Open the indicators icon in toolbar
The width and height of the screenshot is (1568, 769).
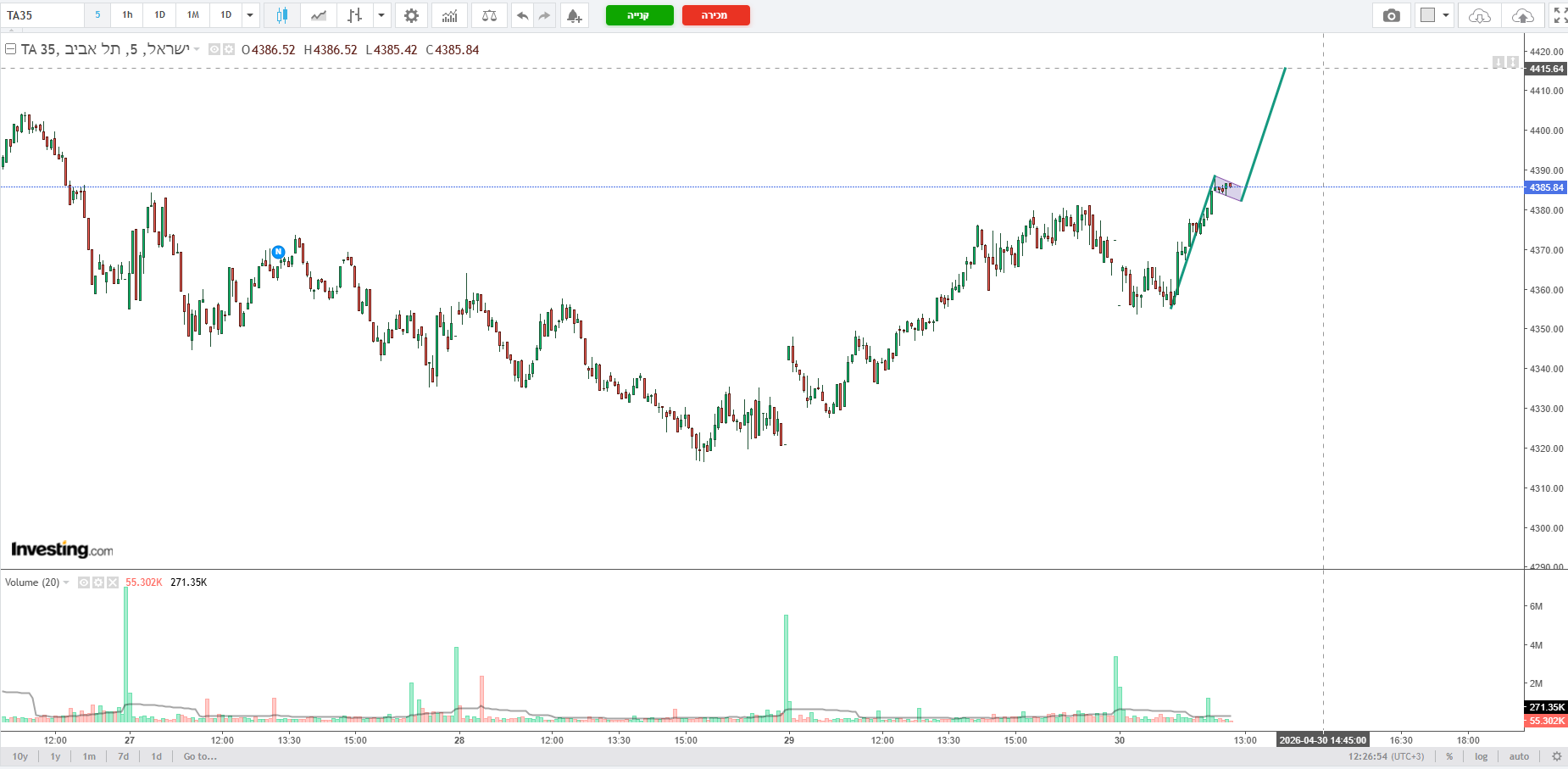pos(450,15)
